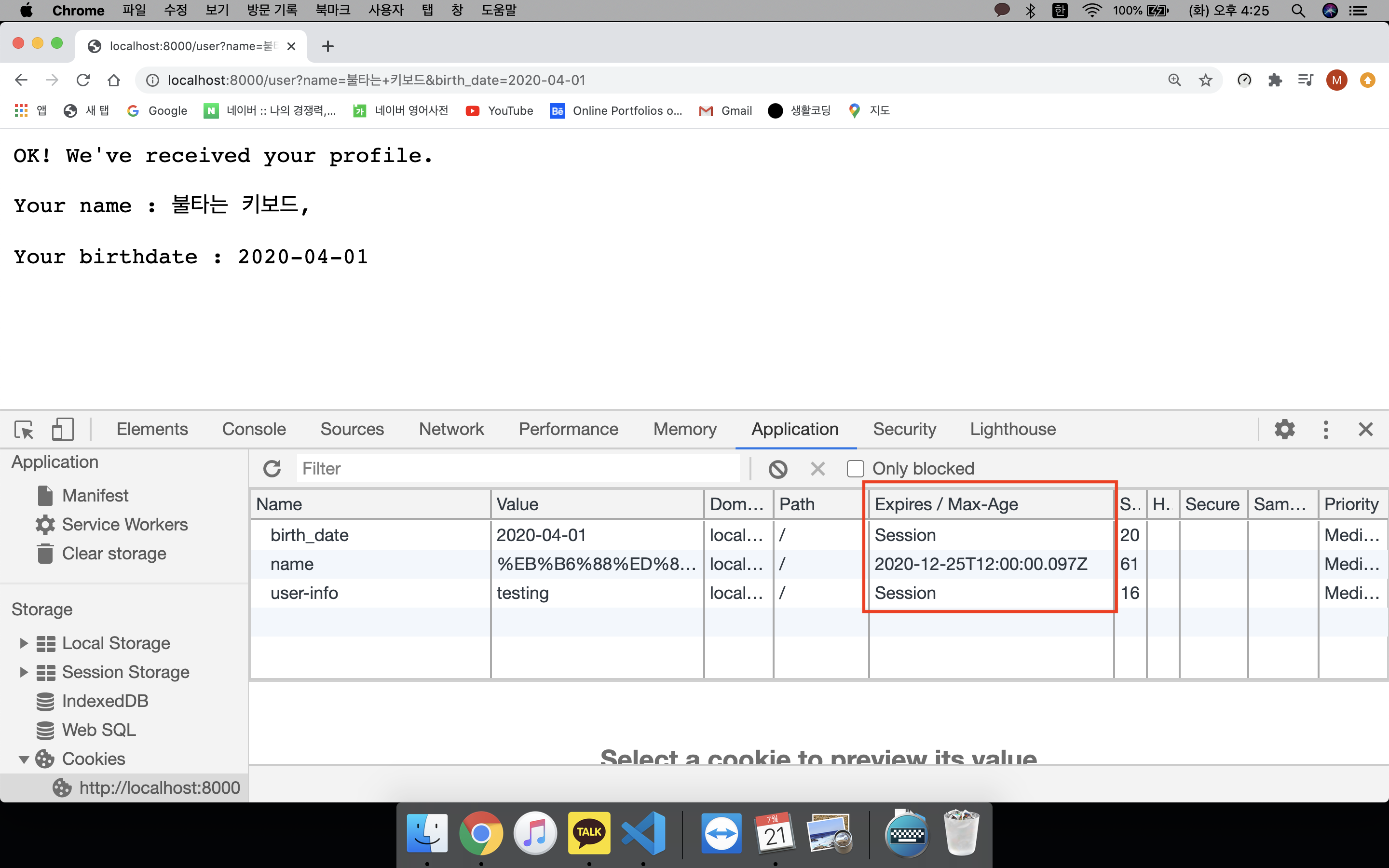Click the refresh cookies icon
Screen dimensions: 1389x868
coord(272,468)
